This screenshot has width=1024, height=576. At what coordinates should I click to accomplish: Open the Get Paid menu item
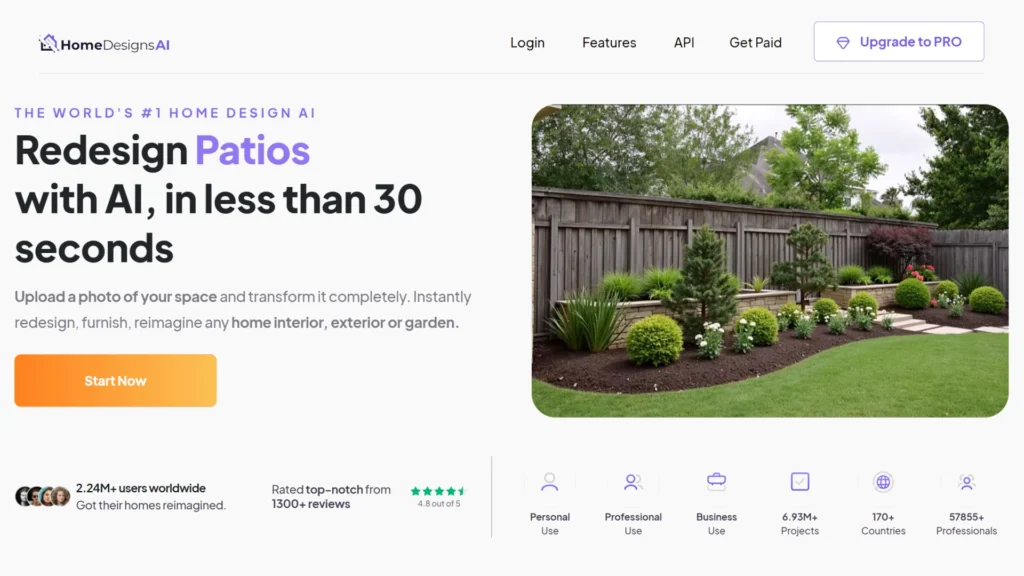pyautogui.click(x=755, y=42)
